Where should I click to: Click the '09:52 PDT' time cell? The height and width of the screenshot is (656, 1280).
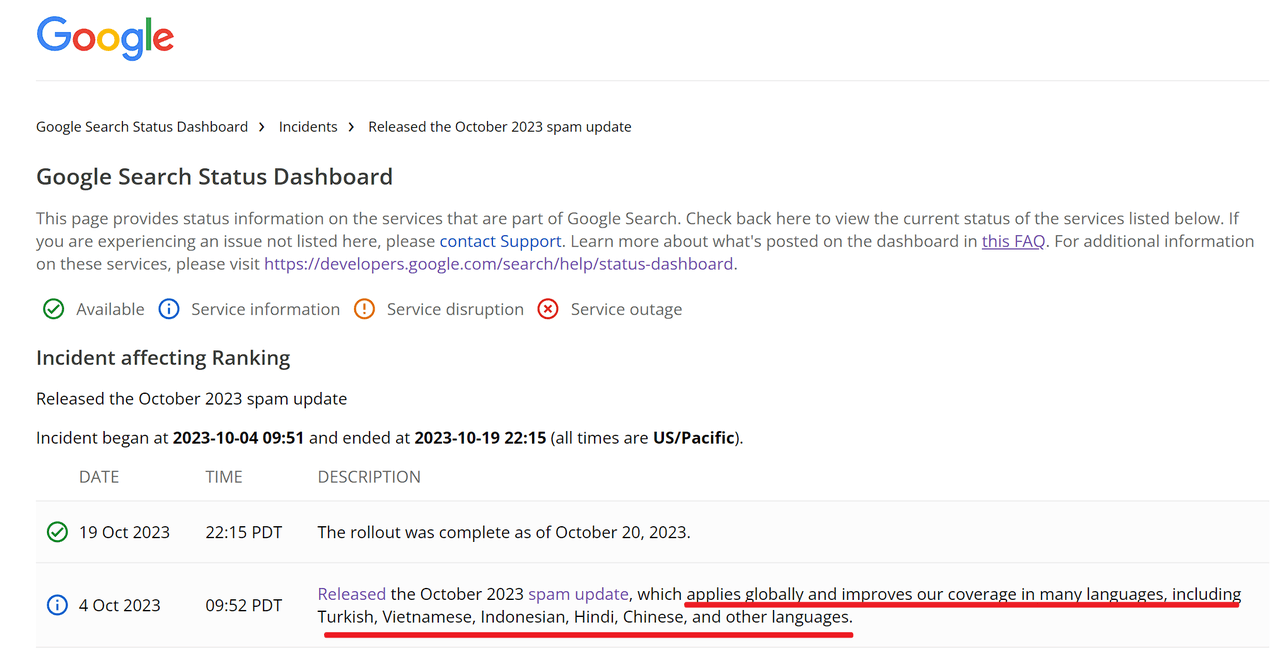click(x=244, y=605)
